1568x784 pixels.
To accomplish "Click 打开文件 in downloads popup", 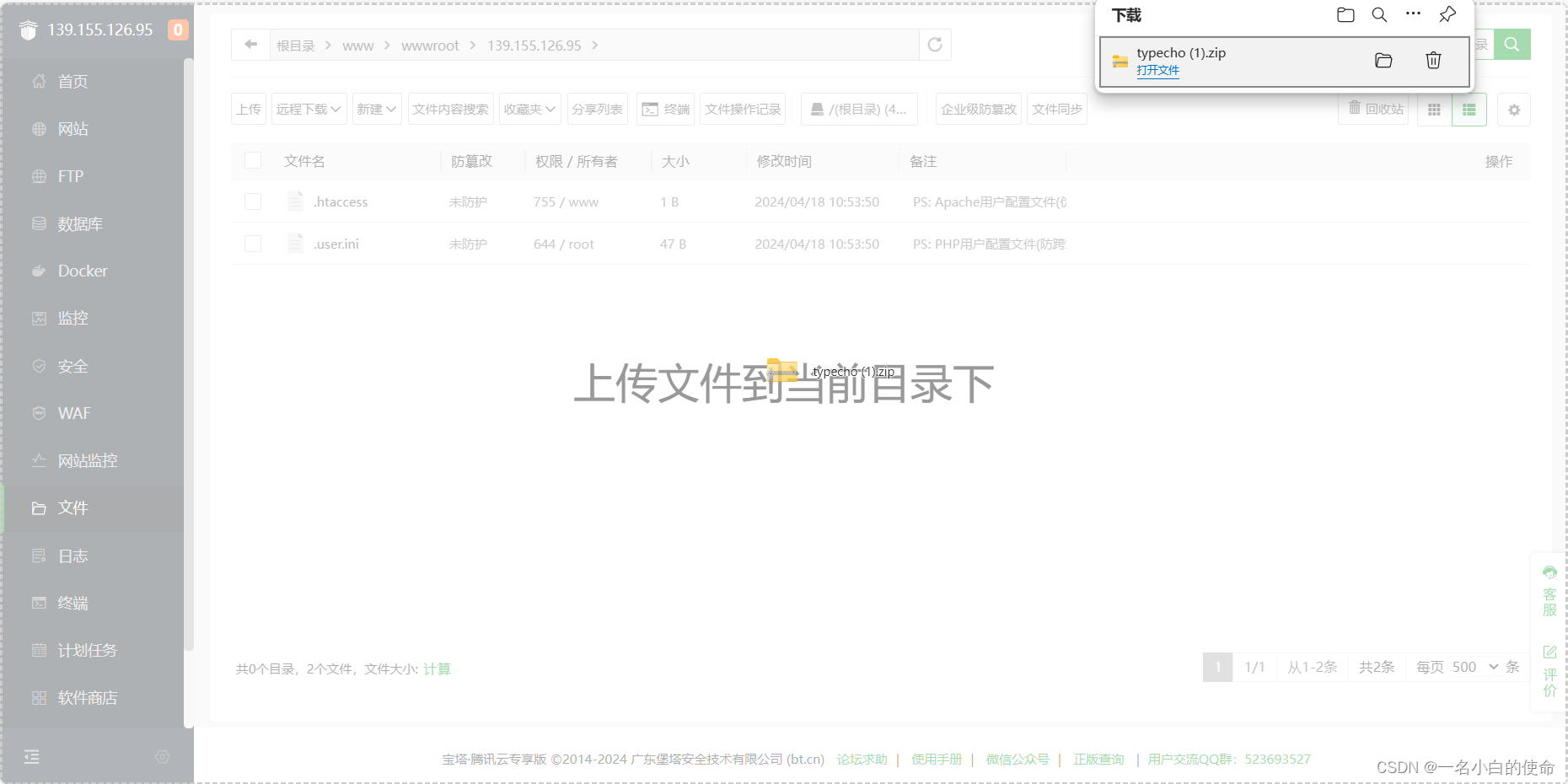I will click(1157, 71).
